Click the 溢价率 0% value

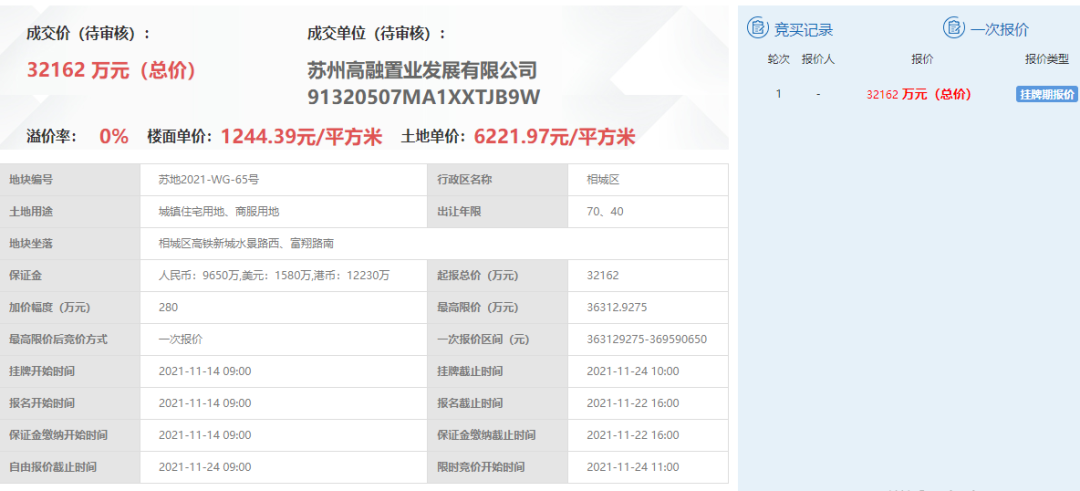(x=114, y=136)
